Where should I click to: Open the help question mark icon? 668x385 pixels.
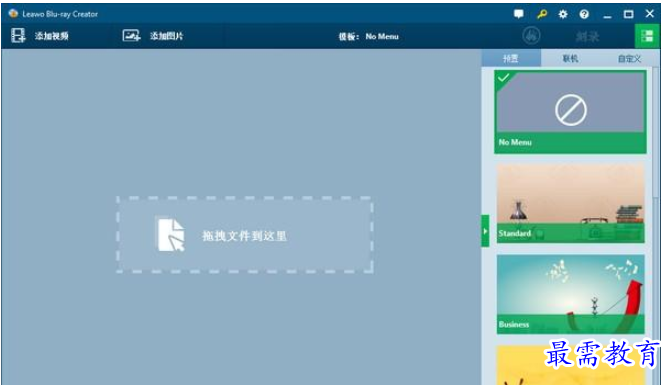pos(584,14)
